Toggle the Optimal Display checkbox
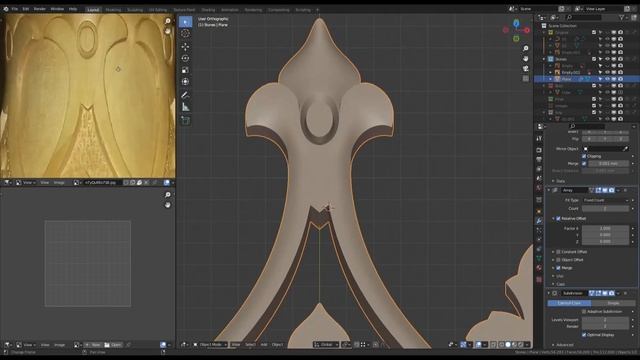 584,335
